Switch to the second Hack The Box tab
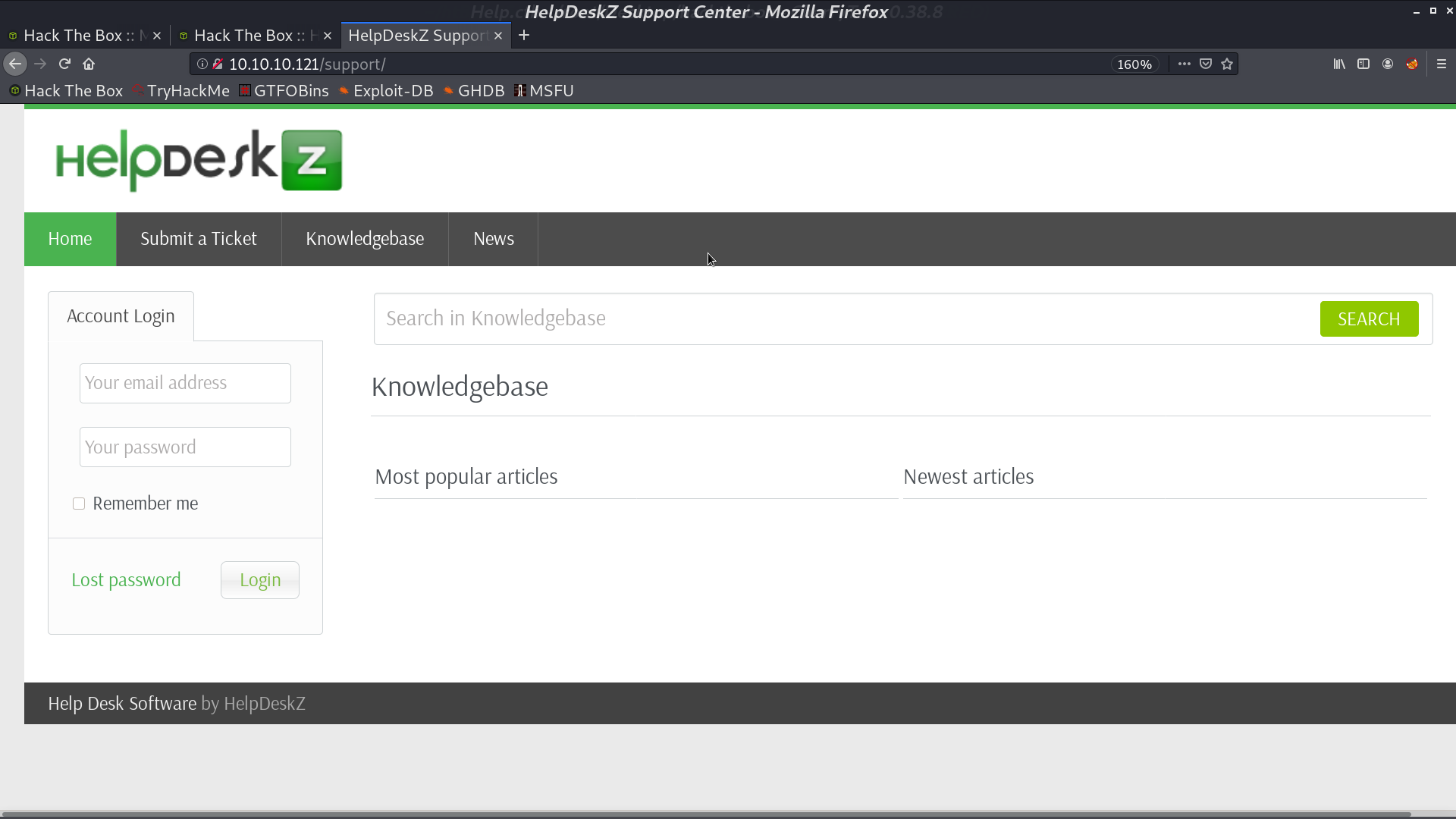1456x819 pixels. (x=256, y=36)
